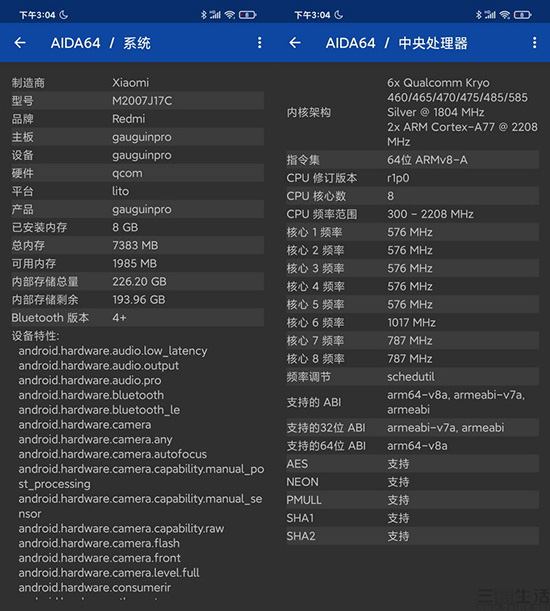The image size is (550, 611).
Task: Tap the 内核架构 Qualcomm Kryo entry
Action: pyautogui.click(x=413, y=112)
